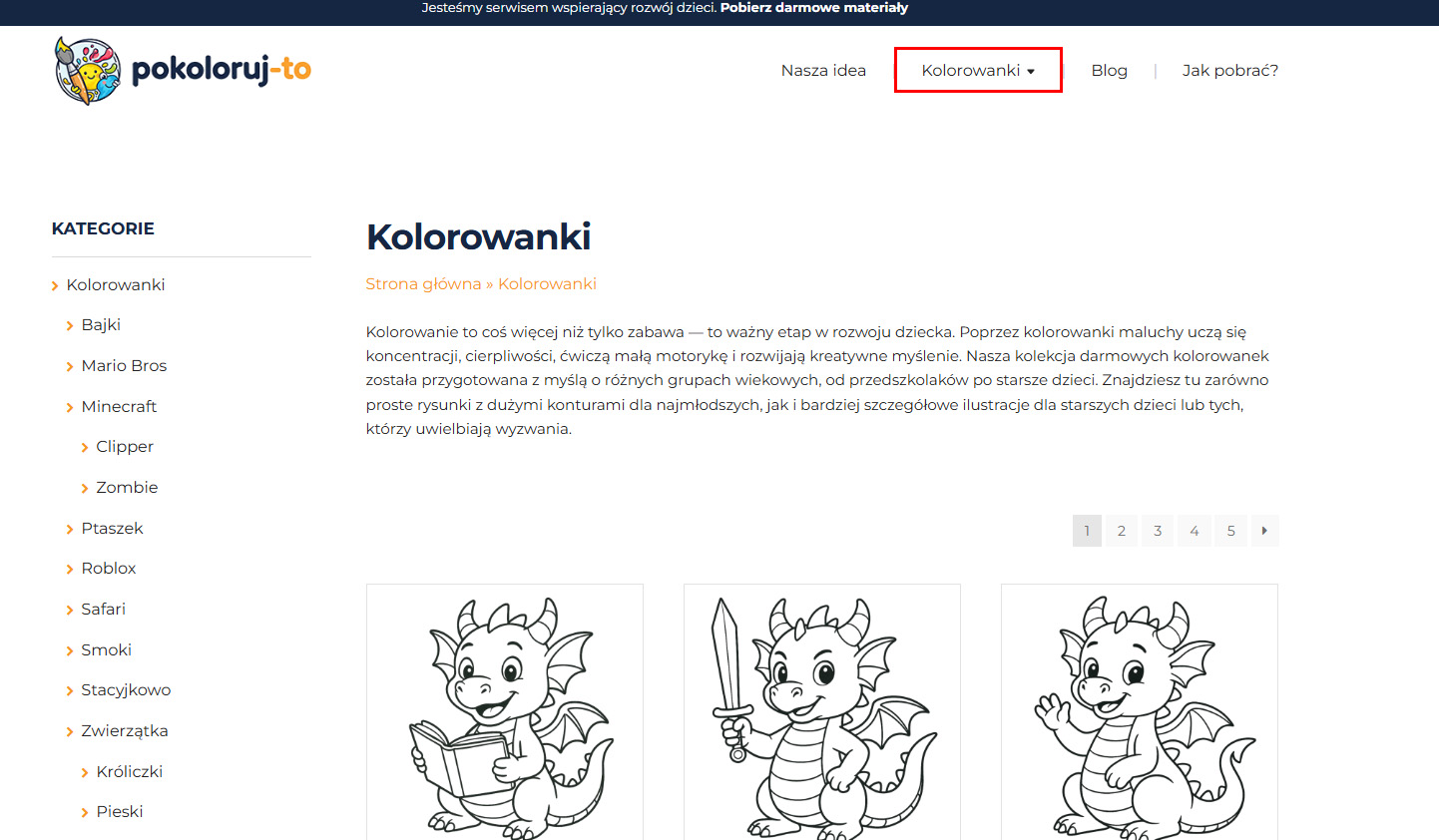This screenshot has height=840, width=1439.
Task: Select the Mario Bros category
Action: 124,365
